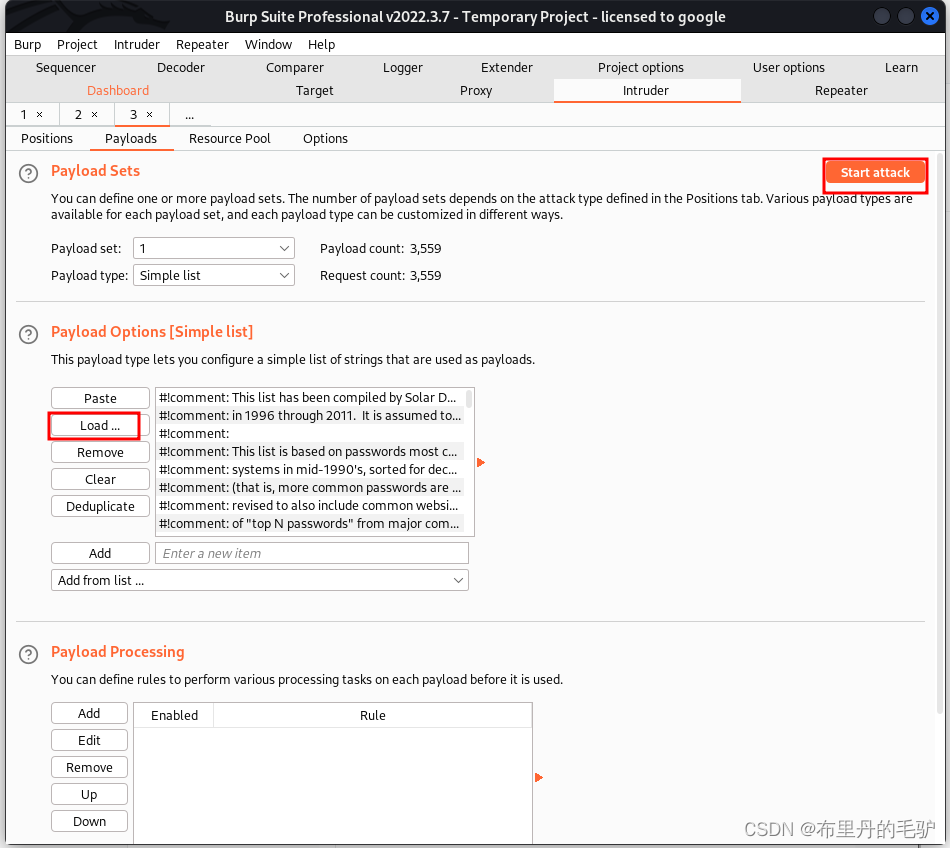Click Load to import payload file
Image resolution: width=950 pixels, height=848 pixels.
coord(100,426)
